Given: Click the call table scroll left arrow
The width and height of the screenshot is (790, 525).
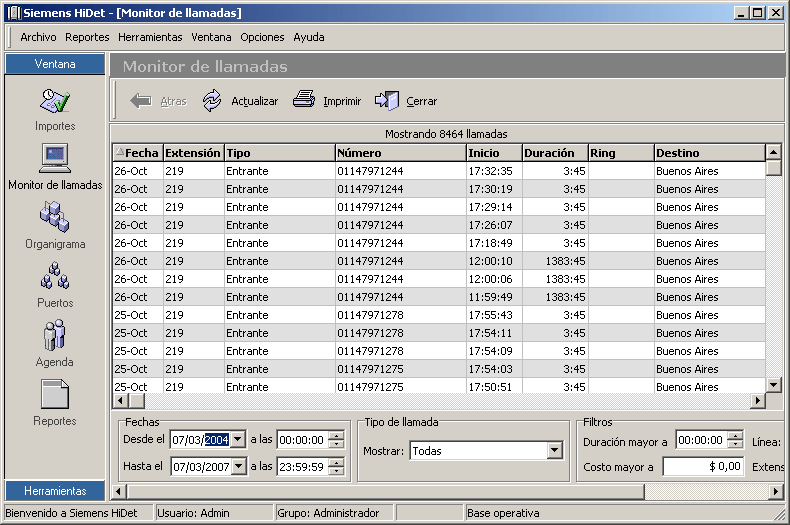Looking at the screenshot, I should click(x=120, y=401).
